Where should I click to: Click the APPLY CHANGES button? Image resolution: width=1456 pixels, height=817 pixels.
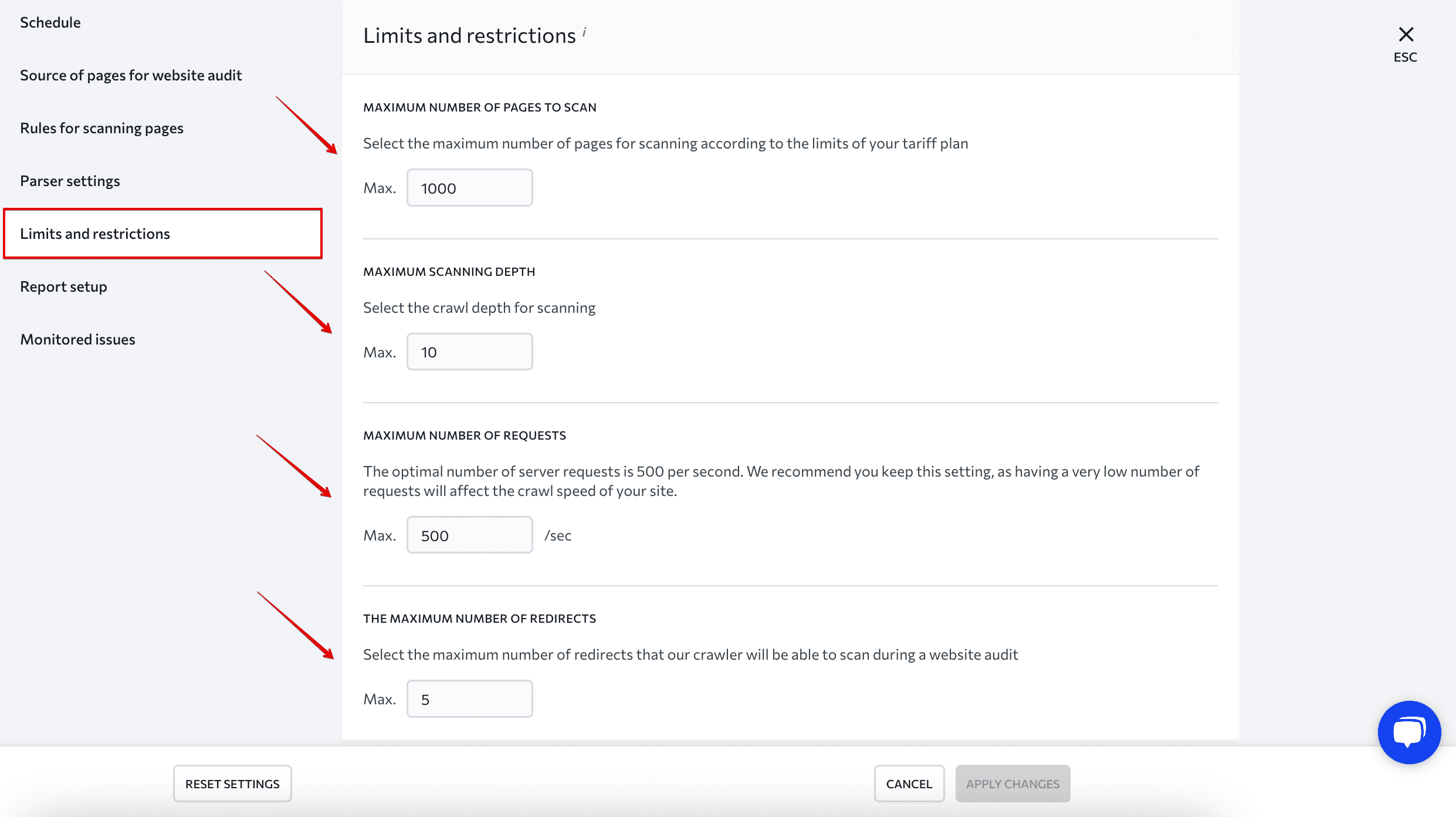[1012, 783]
